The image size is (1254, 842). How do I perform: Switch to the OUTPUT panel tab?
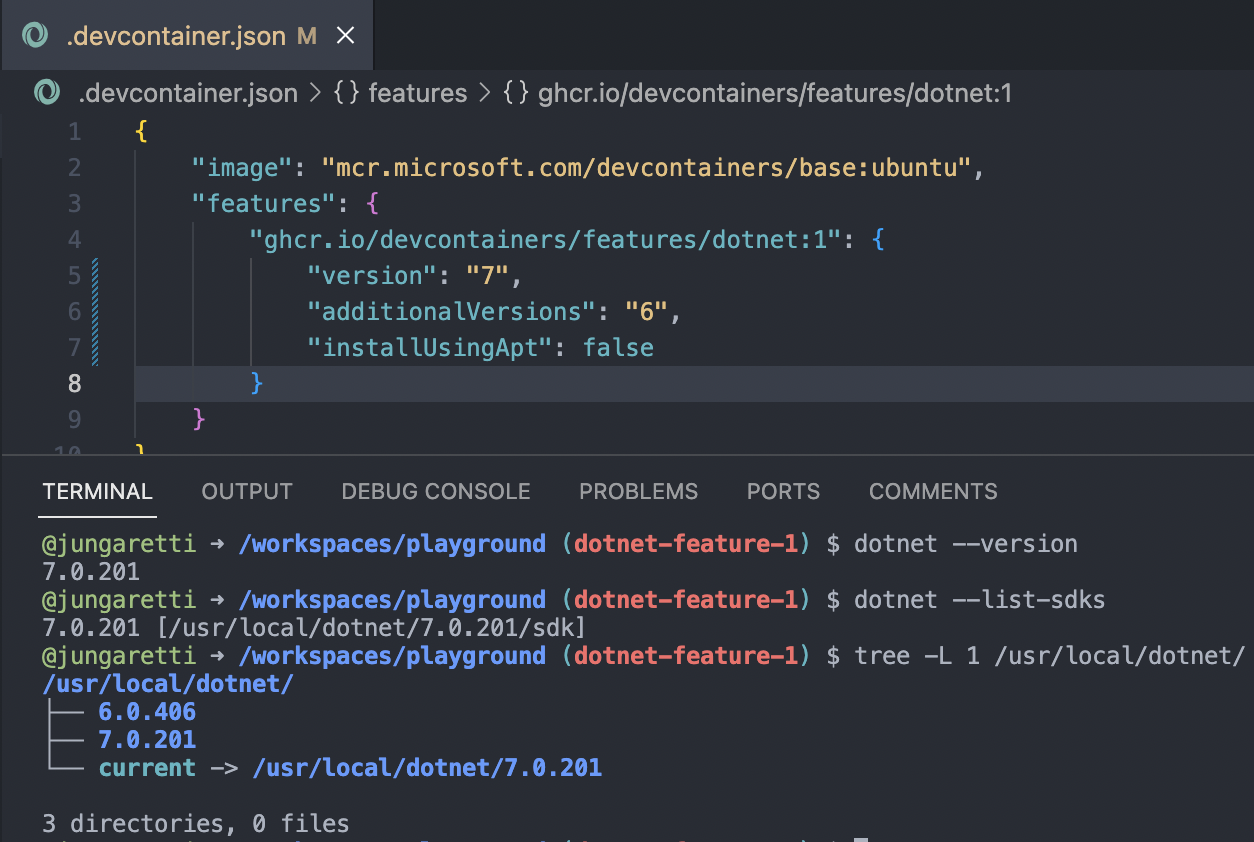(247, 491)
